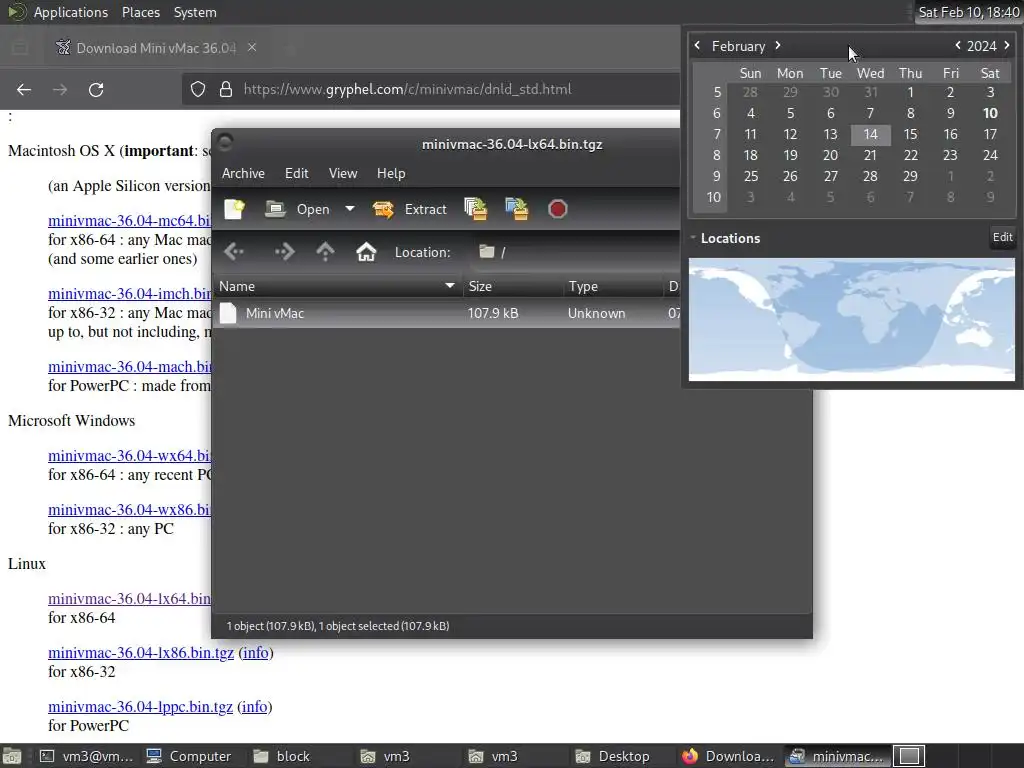Go to the next year after 2024
1024x768 pixels.
click(x=1007, y=46)
